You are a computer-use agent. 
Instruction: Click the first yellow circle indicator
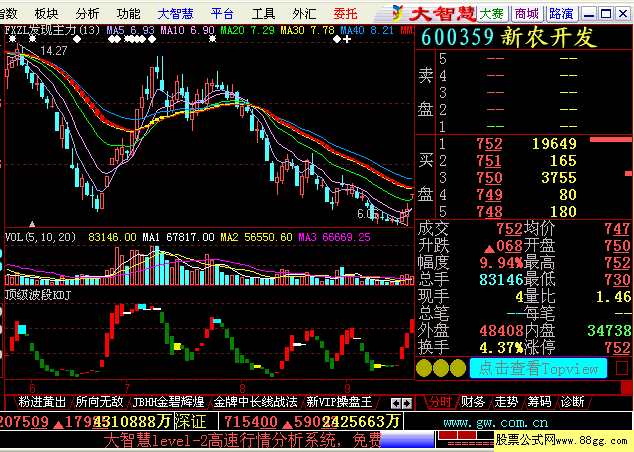[x=424, y=368]
